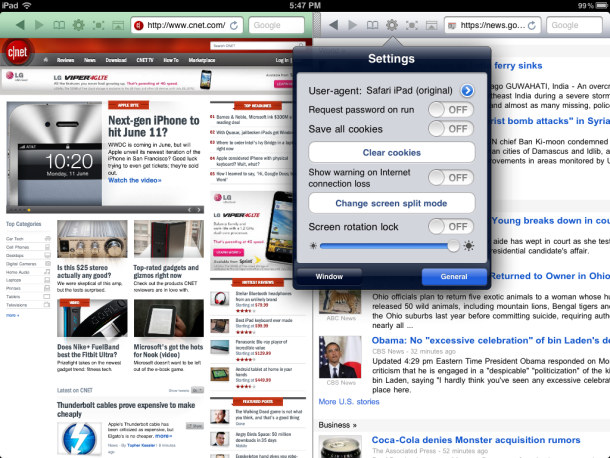
Task: Open picture/window icon in left browser pane
Action: tap(118, 25)
